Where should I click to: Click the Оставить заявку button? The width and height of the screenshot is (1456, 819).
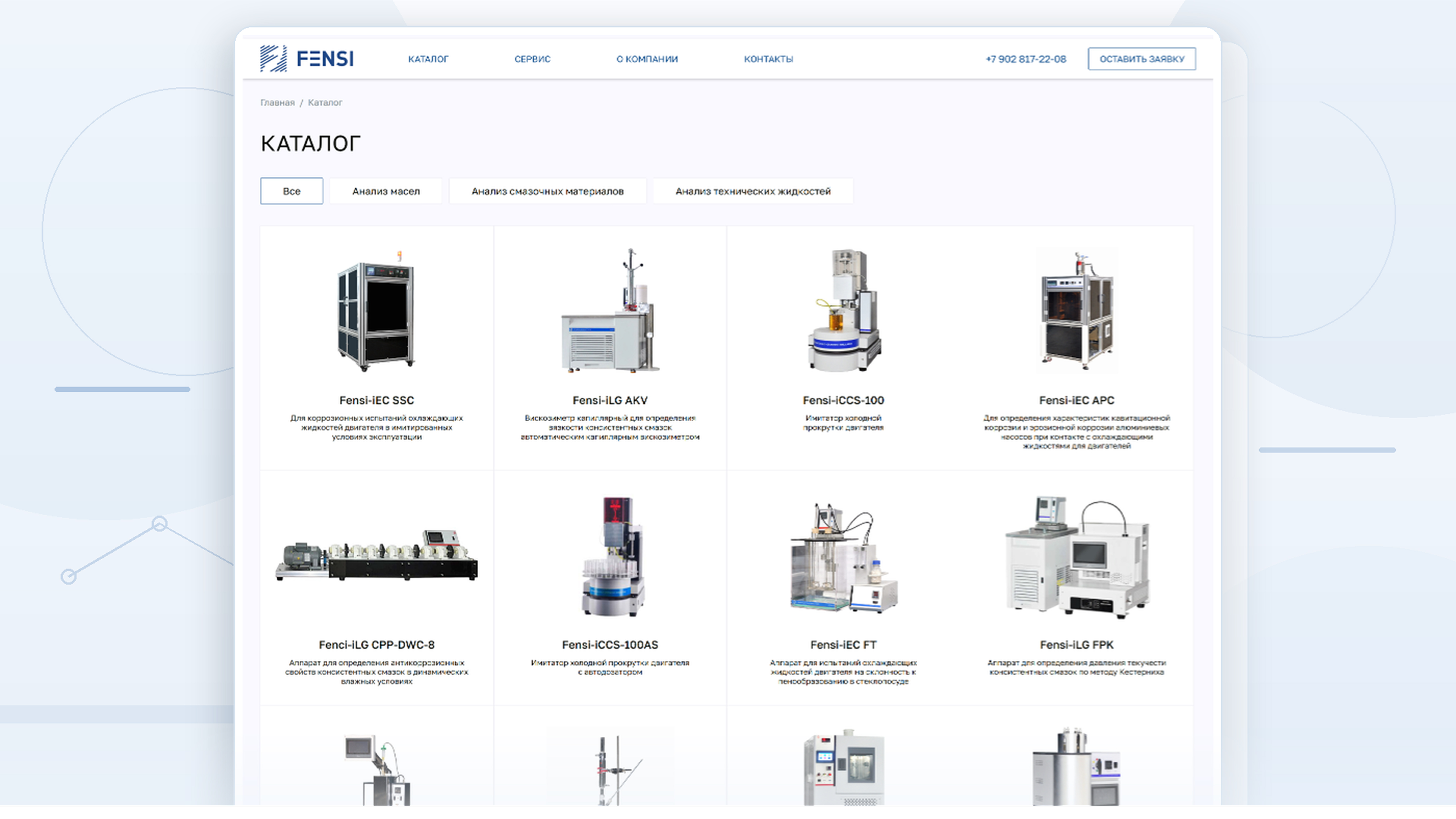(1142, 59)
